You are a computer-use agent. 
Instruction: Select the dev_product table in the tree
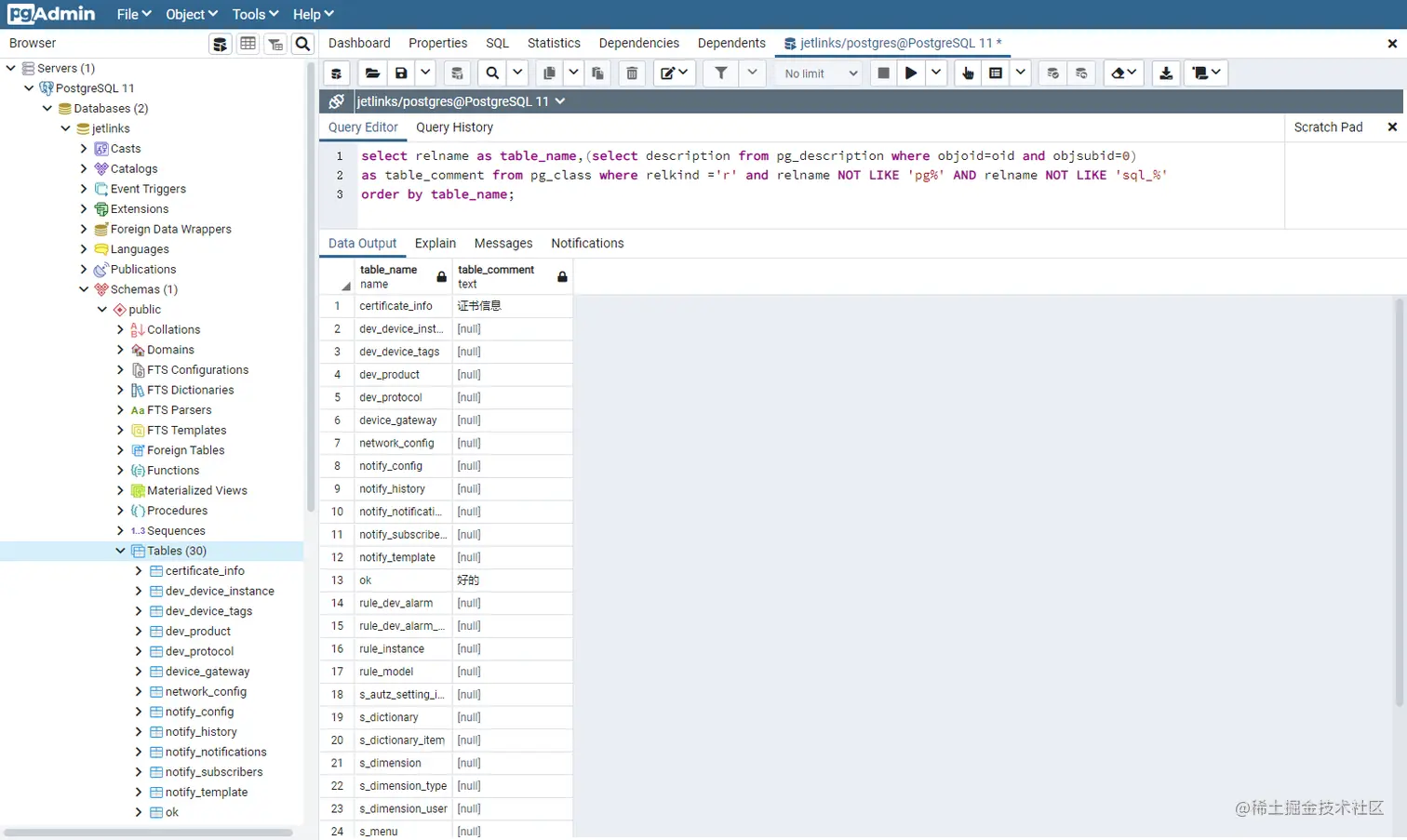[198, 632]
